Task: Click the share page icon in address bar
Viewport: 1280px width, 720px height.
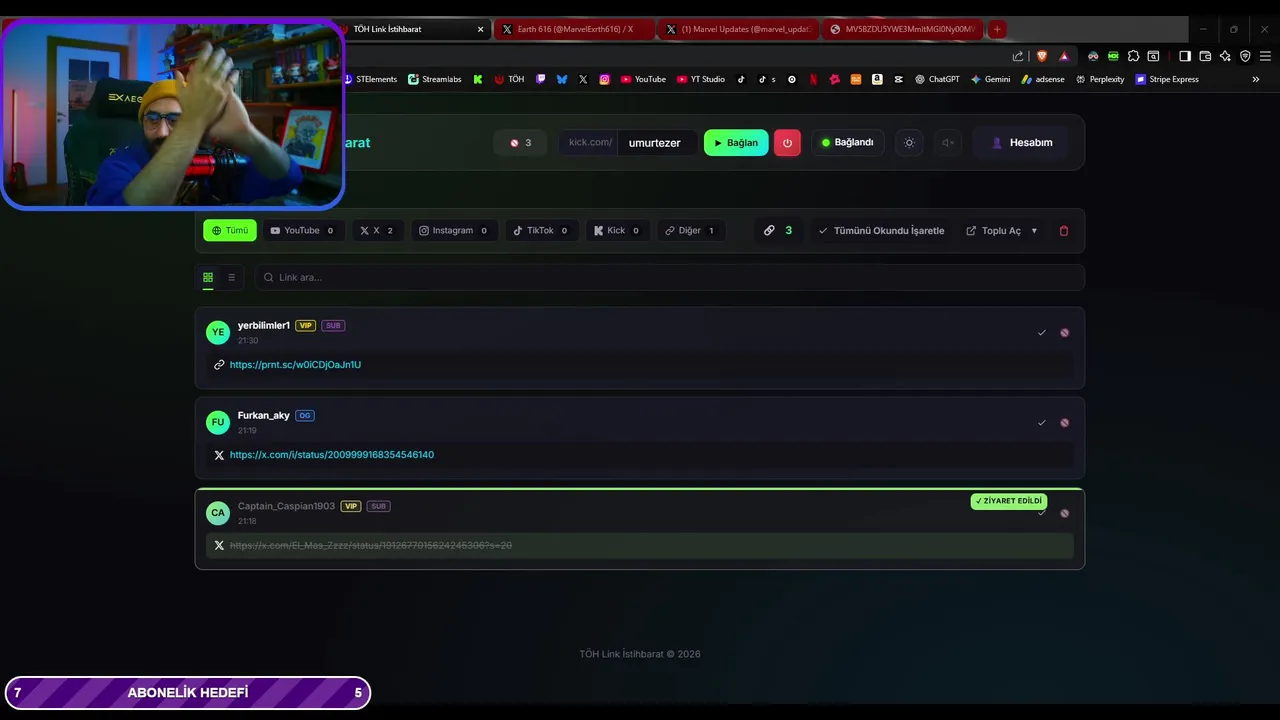Action: pos(1018,56)
